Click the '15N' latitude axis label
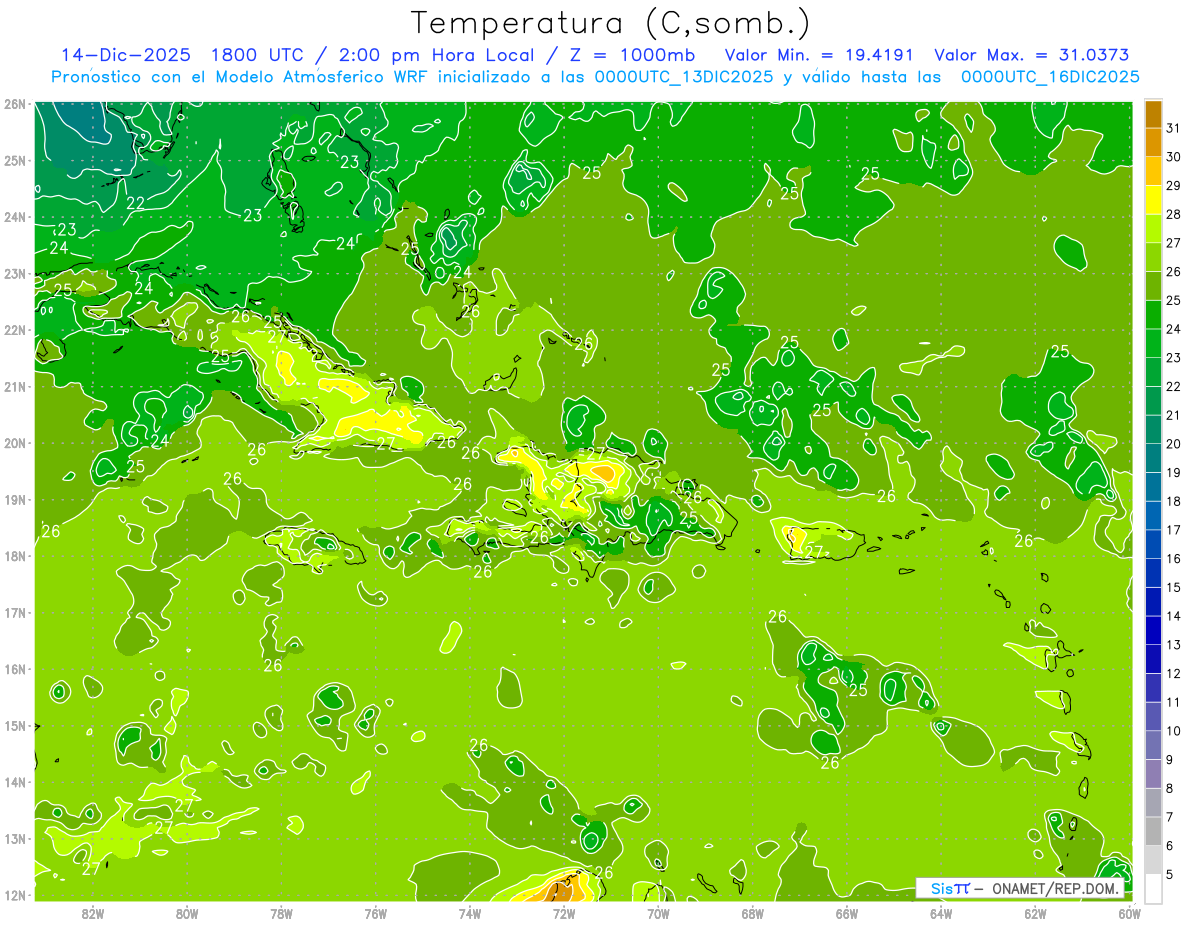The image size is (1200, 927). (x=14, y=725)
